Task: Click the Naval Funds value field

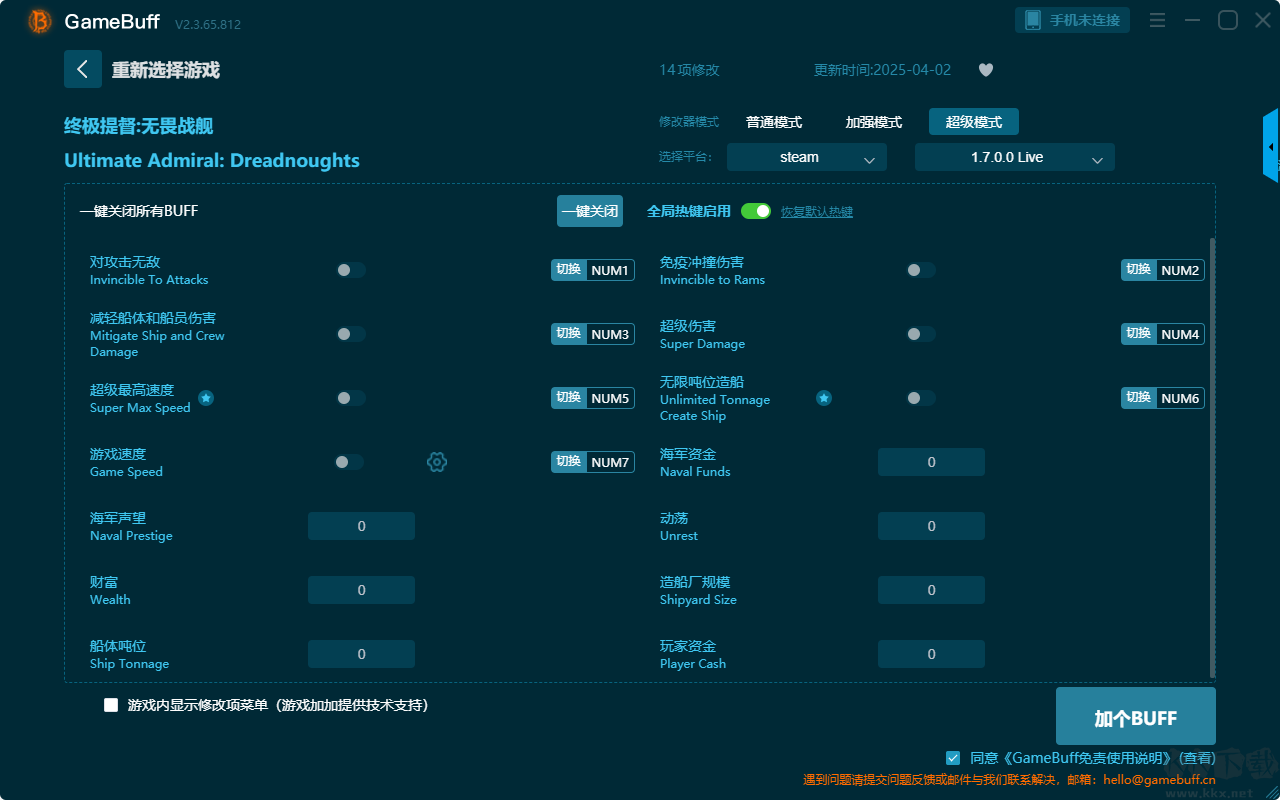Action: (x=931, y=462)
